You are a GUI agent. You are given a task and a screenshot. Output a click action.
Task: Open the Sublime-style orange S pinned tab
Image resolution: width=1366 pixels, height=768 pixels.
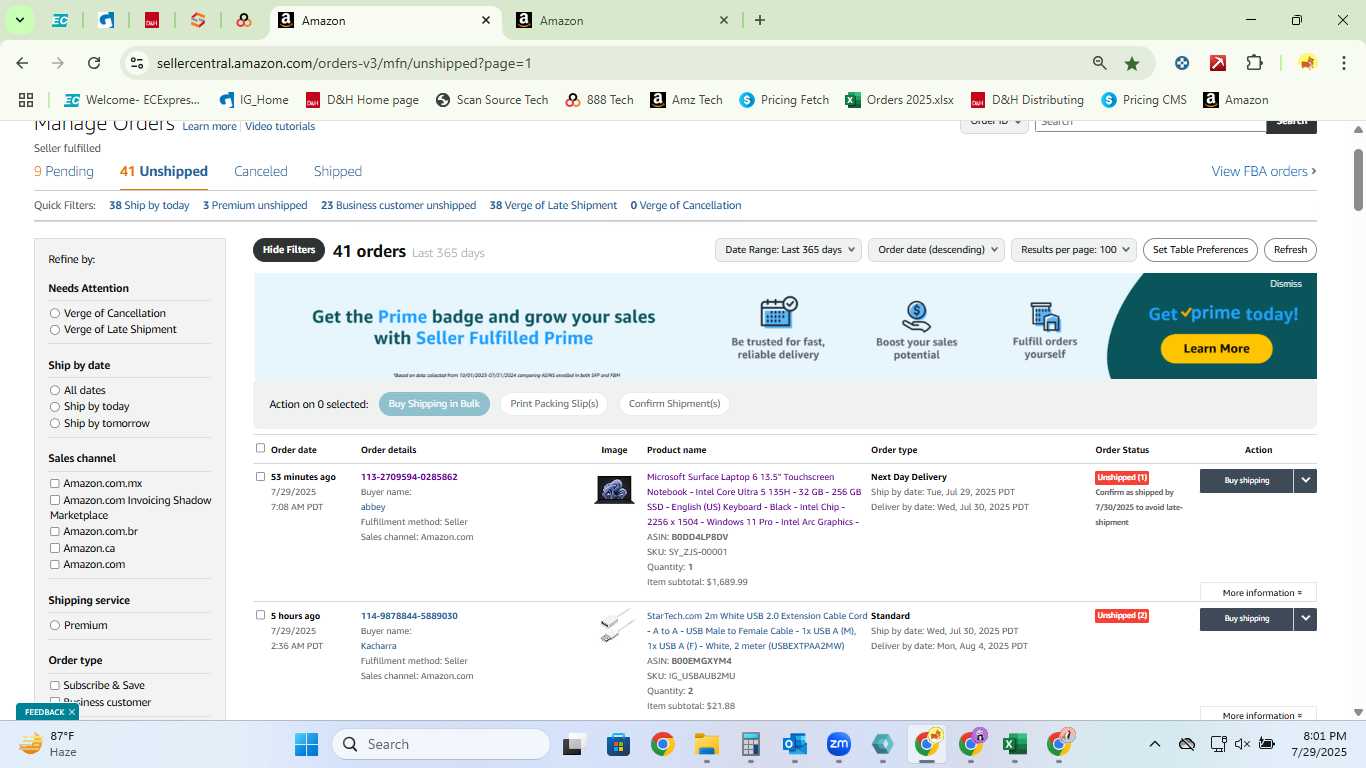pyautogui.click(x=198, y=20)
